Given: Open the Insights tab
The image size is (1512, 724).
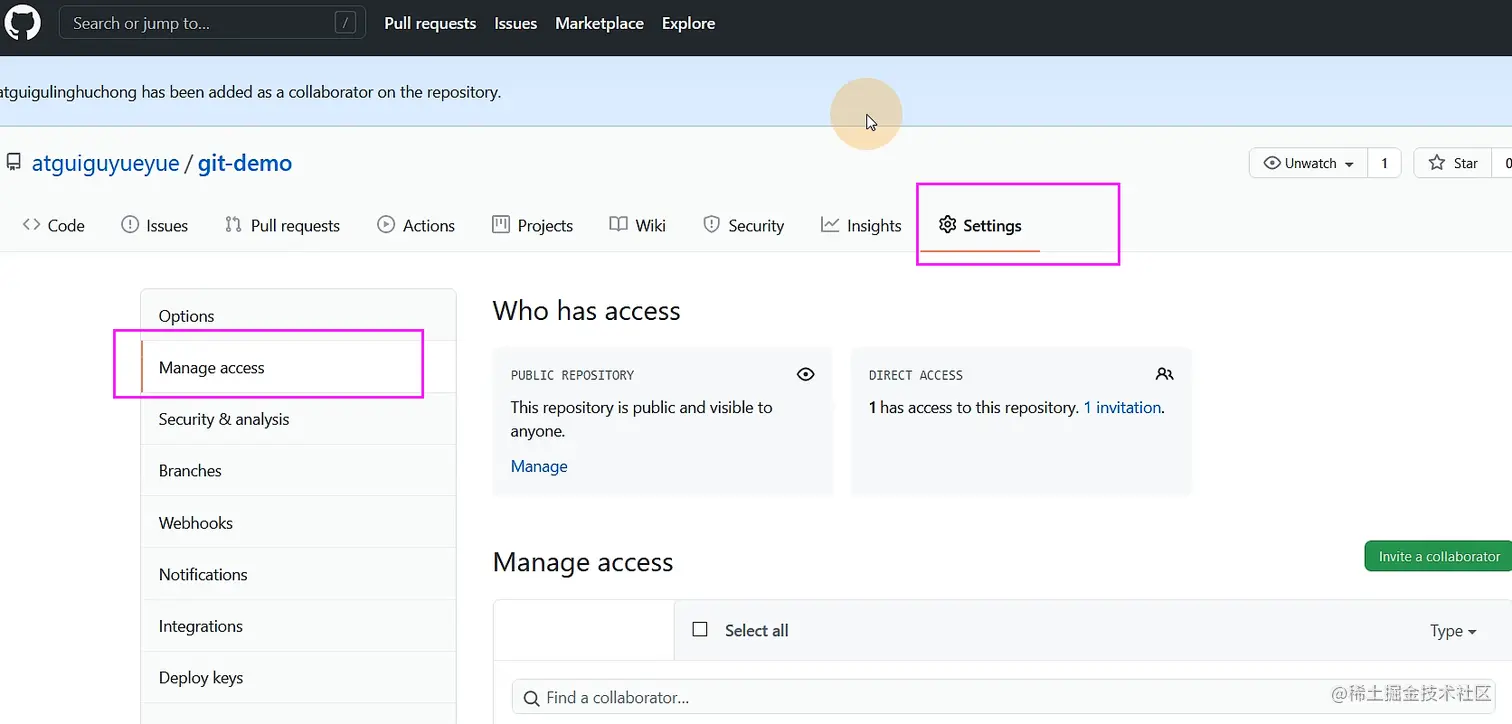Looking at the screenshot, I should click(861, 225).
